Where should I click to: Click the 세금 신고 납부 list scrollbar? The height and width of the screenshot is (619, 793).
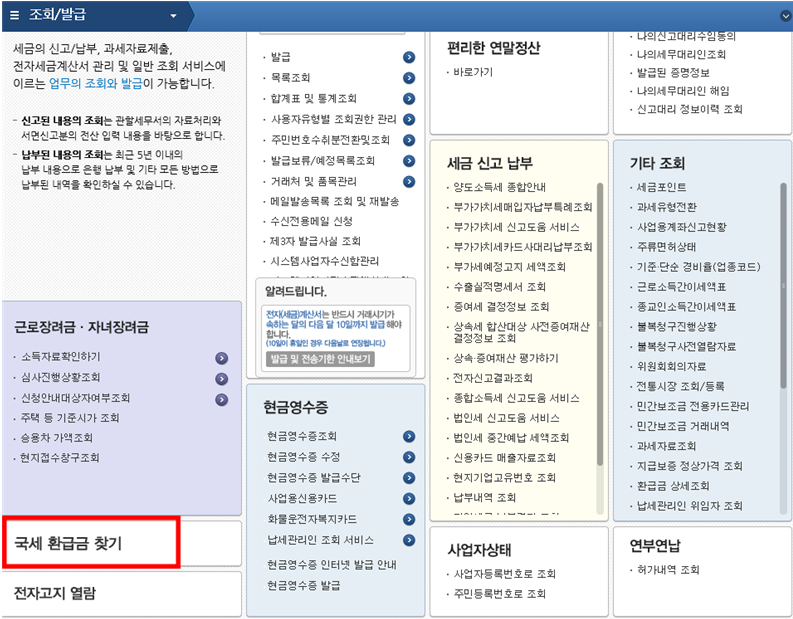(x=600, y=324)
